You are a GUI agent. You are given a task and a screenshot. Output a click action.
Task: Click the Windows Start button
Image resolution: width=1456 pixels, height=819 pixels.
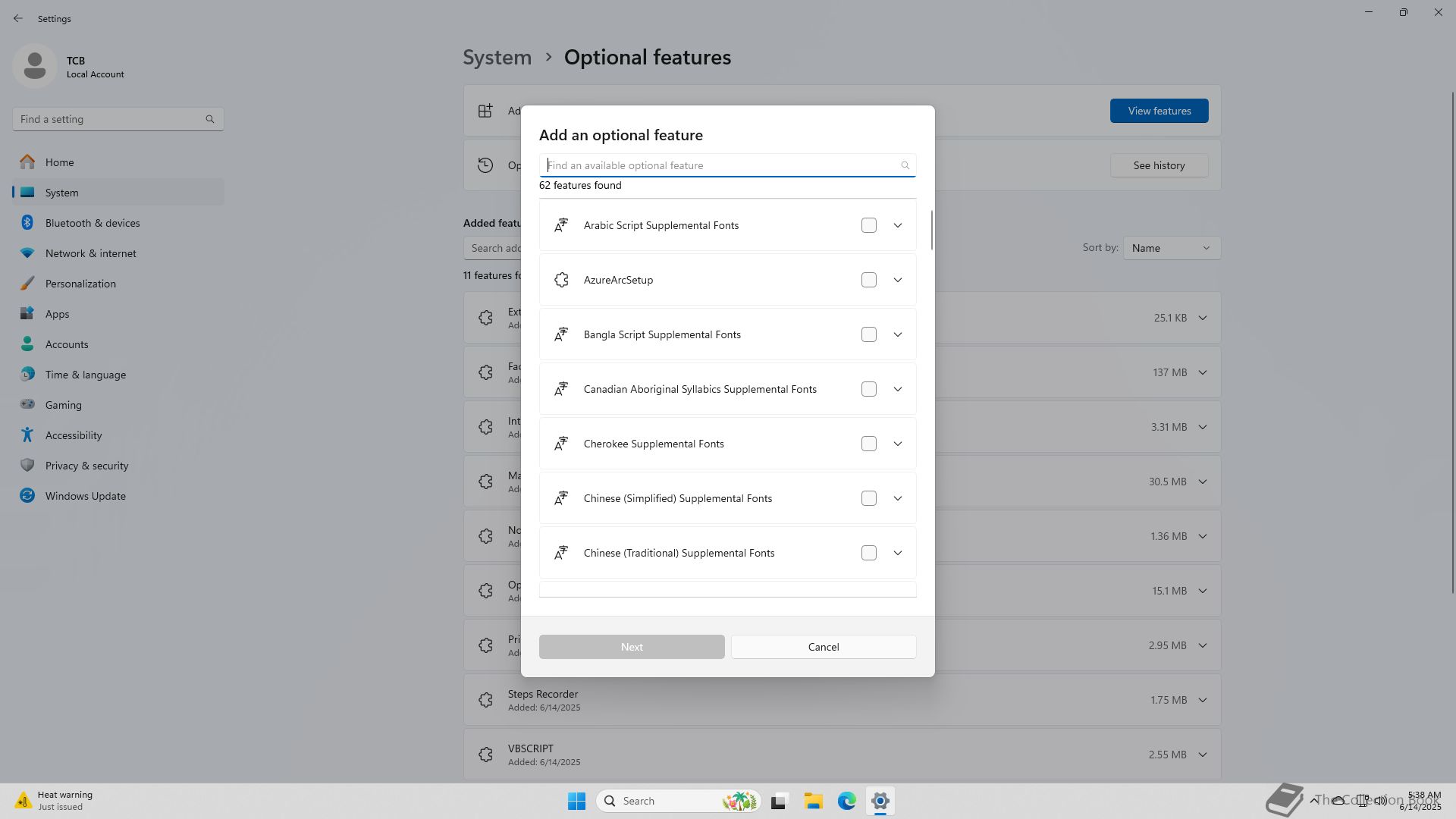576,801
